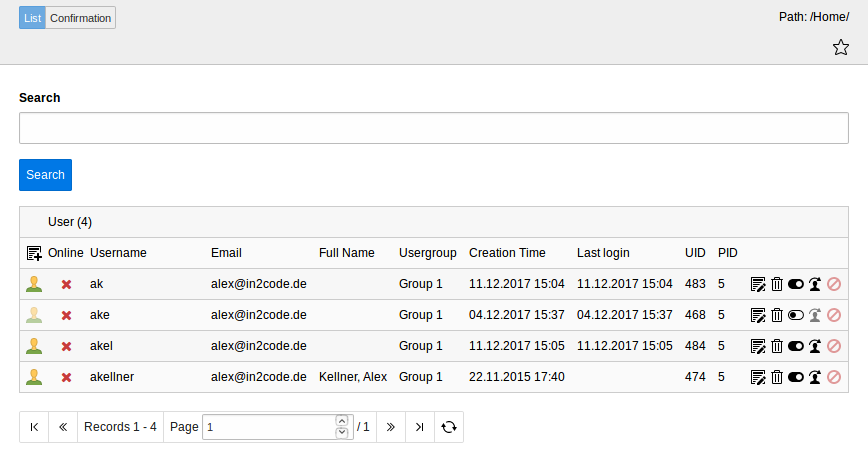Toggle the enabled switch for akellner
The width and height of the screenshot is (868, 452).
796,377
